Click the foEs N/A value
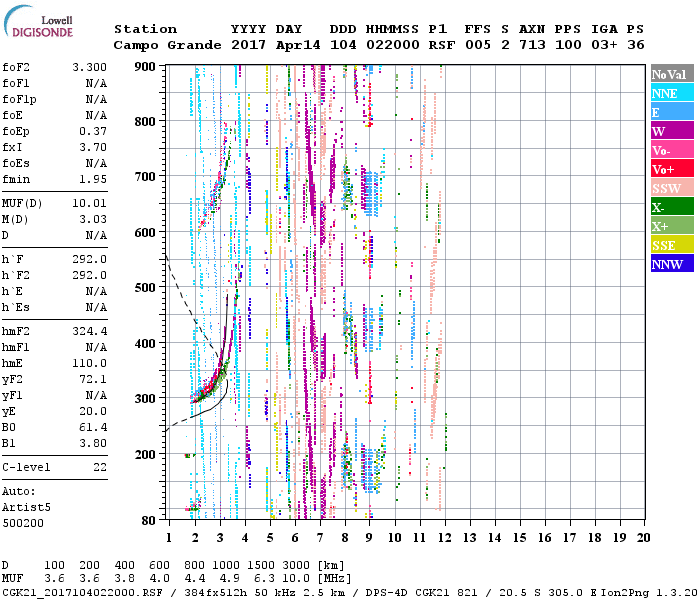 coord(96,163)
